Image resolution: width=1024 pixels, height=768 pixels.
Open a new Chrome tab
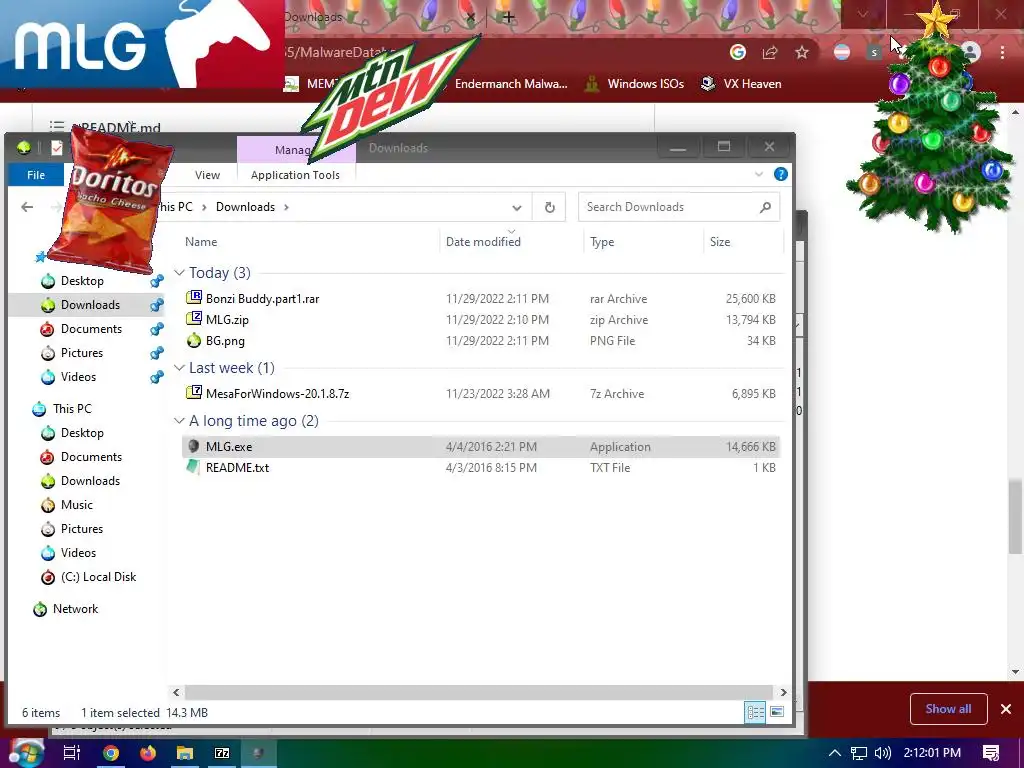[x=509, y=17]
